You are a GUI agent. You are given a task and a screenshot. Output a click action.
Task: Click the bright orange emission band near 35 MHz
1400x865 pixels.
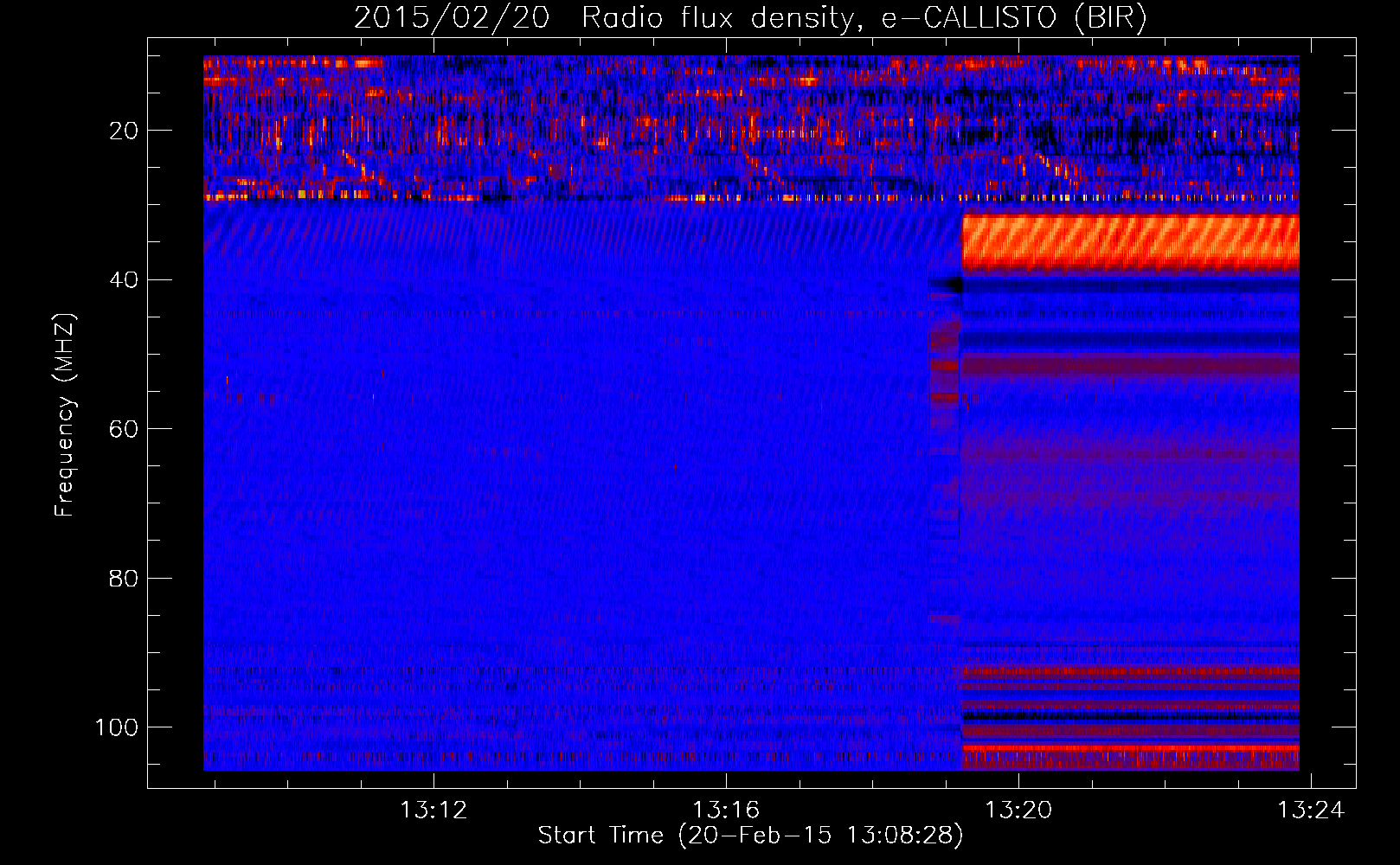coord(1130,241)
